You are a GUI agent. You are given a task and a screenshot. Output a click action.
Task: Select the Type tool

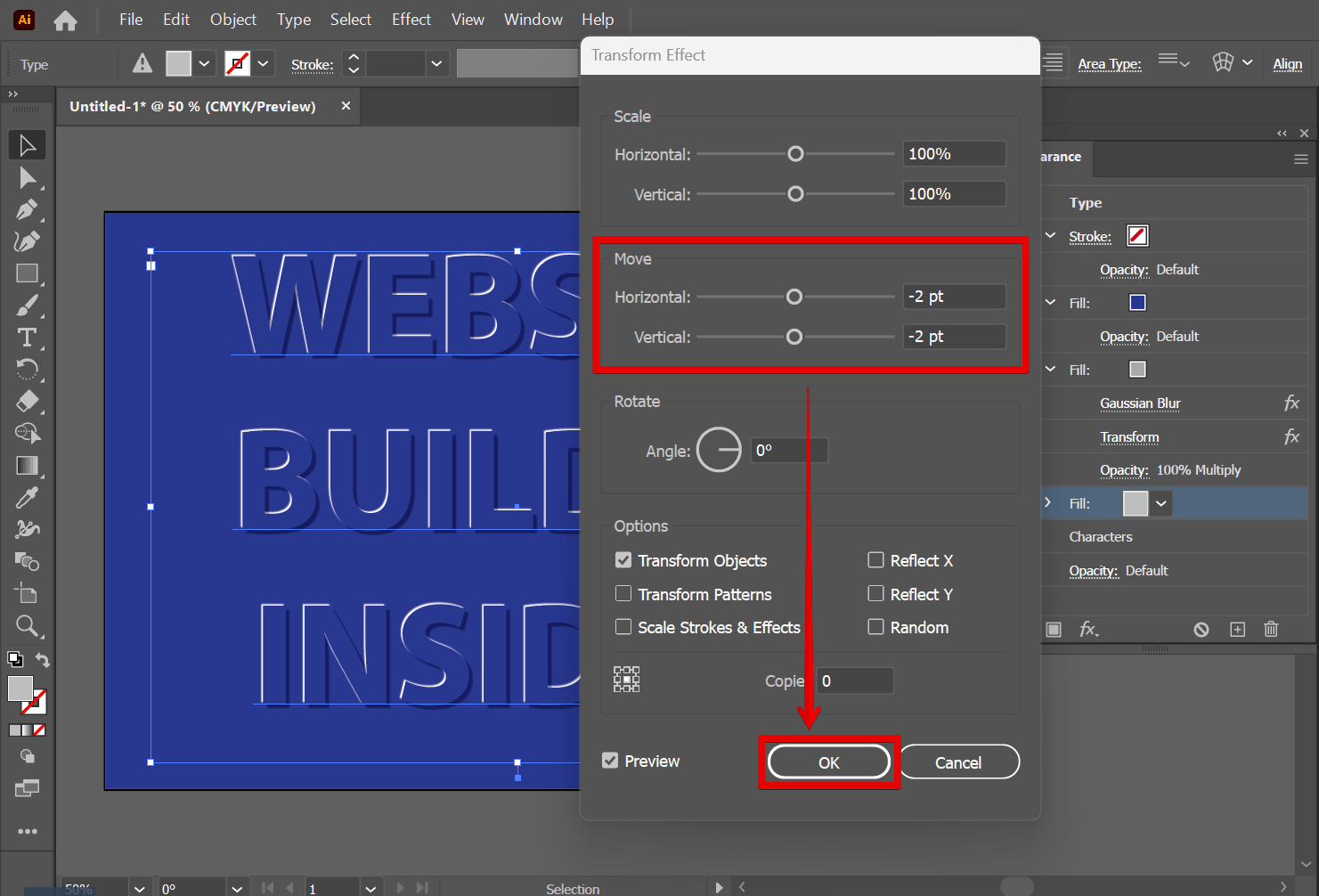point(27,338)
